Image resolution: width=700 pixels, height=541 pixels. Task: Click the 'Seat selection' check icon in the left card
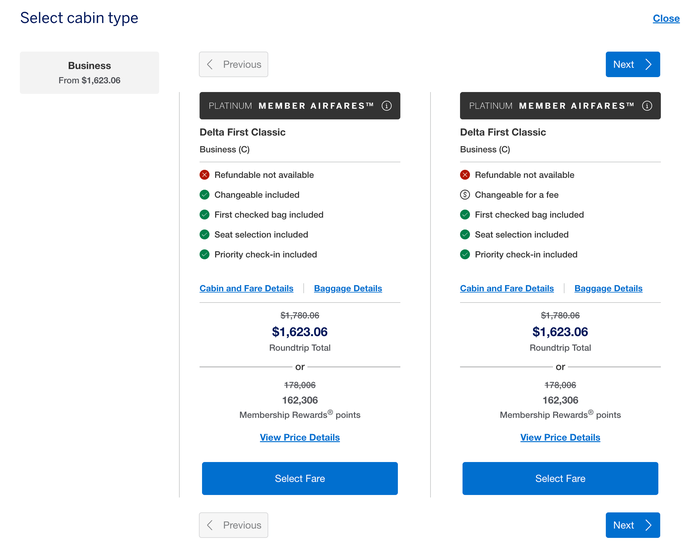pos(204,234)
